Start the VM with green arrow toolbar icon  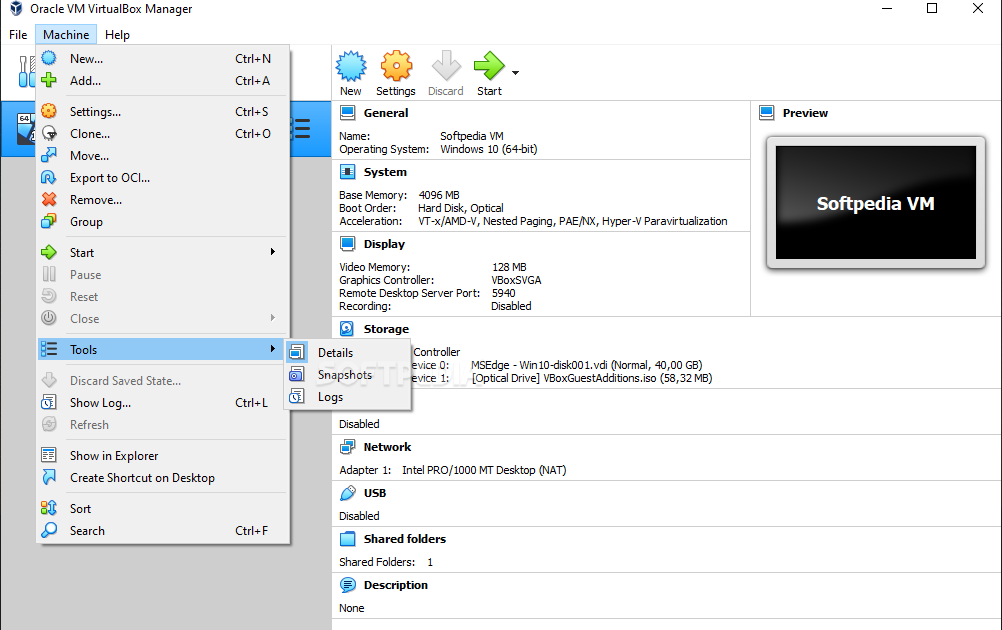click(489, 66)
